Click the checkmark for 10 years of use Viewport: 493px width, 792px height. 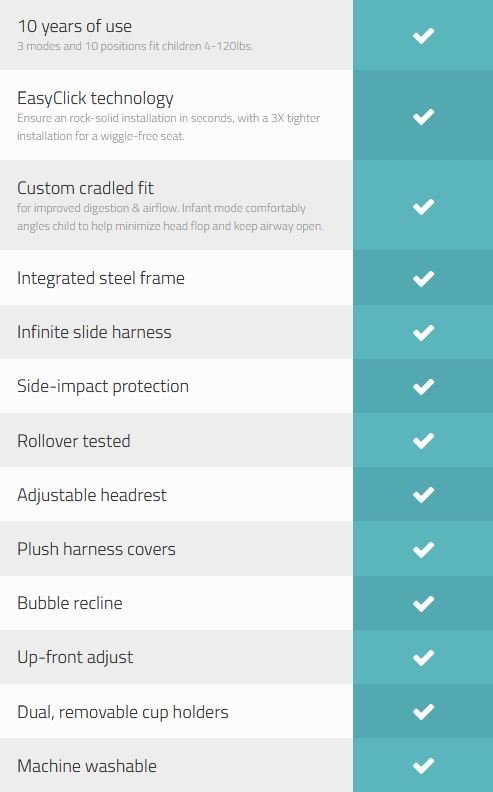click(x=423, y=35)
